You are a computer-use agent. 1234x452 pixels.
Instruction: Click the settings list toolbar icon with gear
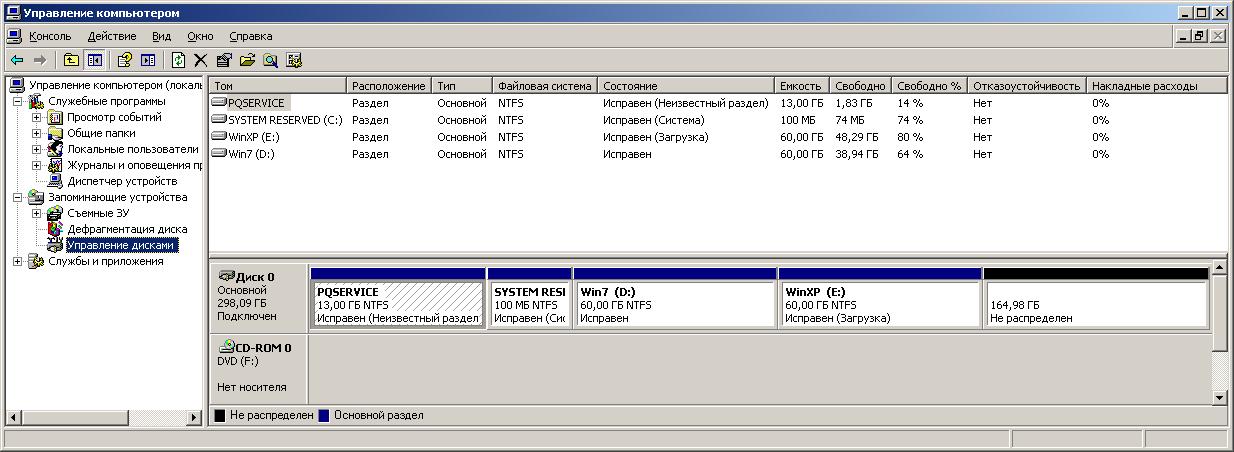tap(294, 60)
